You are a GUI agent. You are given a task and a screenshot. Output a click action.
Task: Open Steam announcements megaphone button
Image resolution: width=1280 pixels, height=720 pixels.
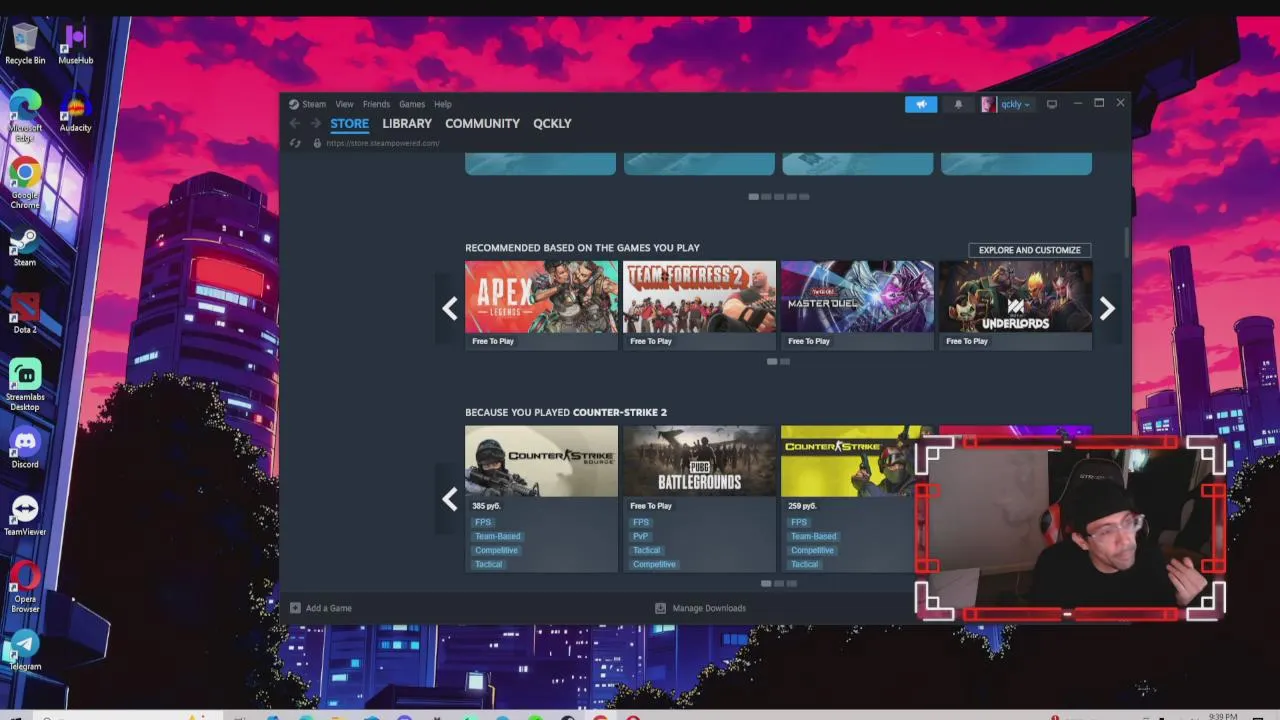click(x=921, y=104)
